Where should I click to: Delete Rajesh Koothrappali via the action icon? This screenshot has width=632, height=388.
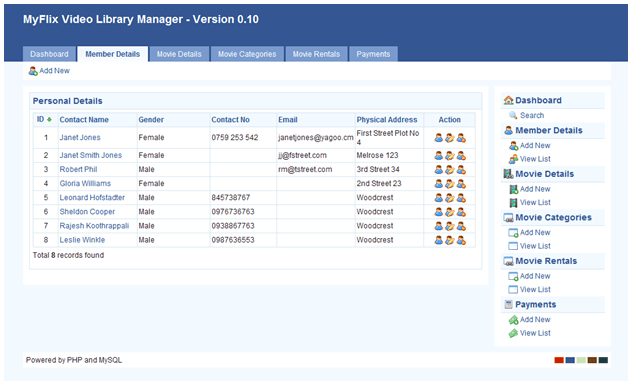461,226
